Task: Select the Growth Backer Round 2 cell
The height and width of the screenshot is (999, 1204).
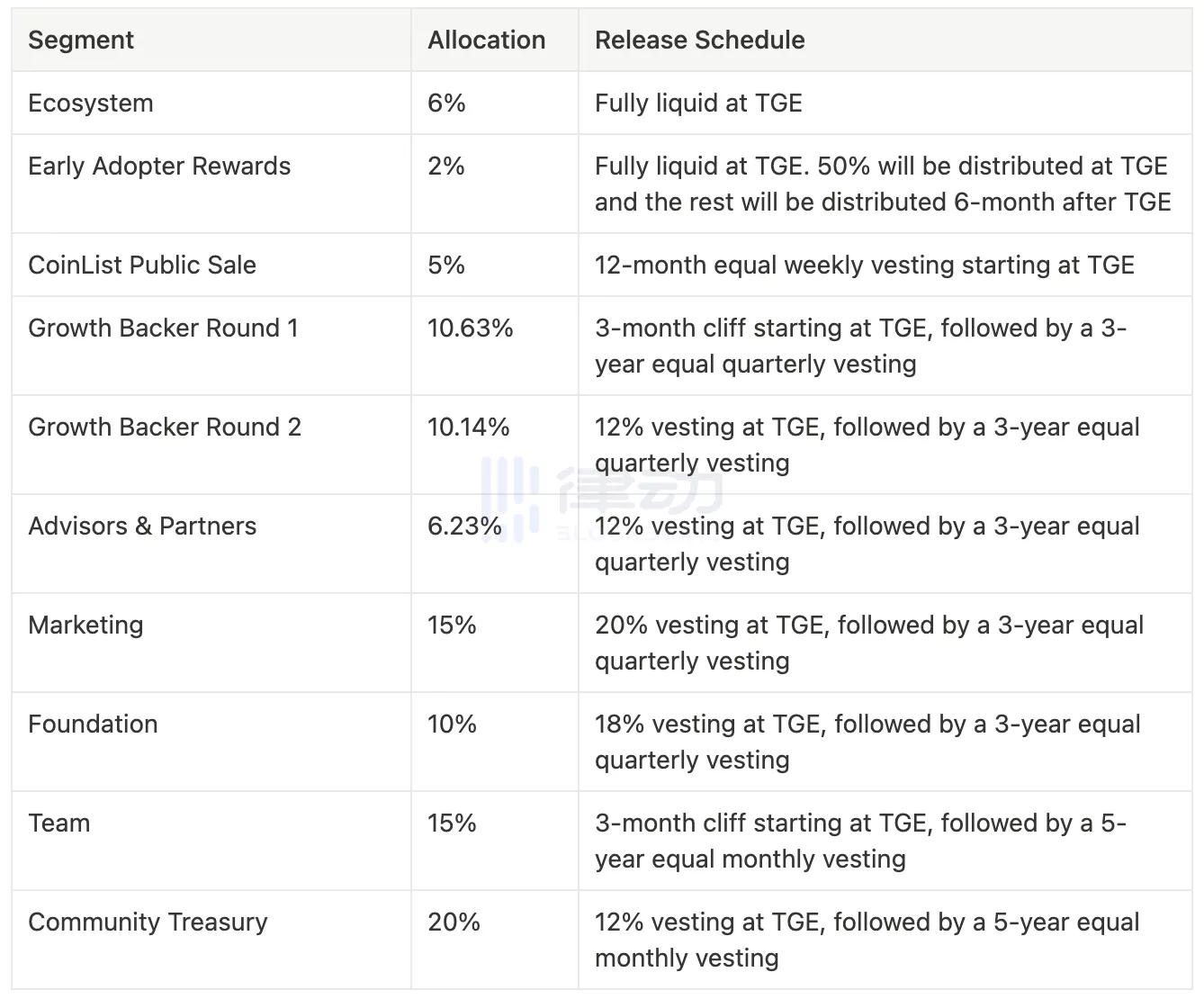Action: tap(165, 427)
